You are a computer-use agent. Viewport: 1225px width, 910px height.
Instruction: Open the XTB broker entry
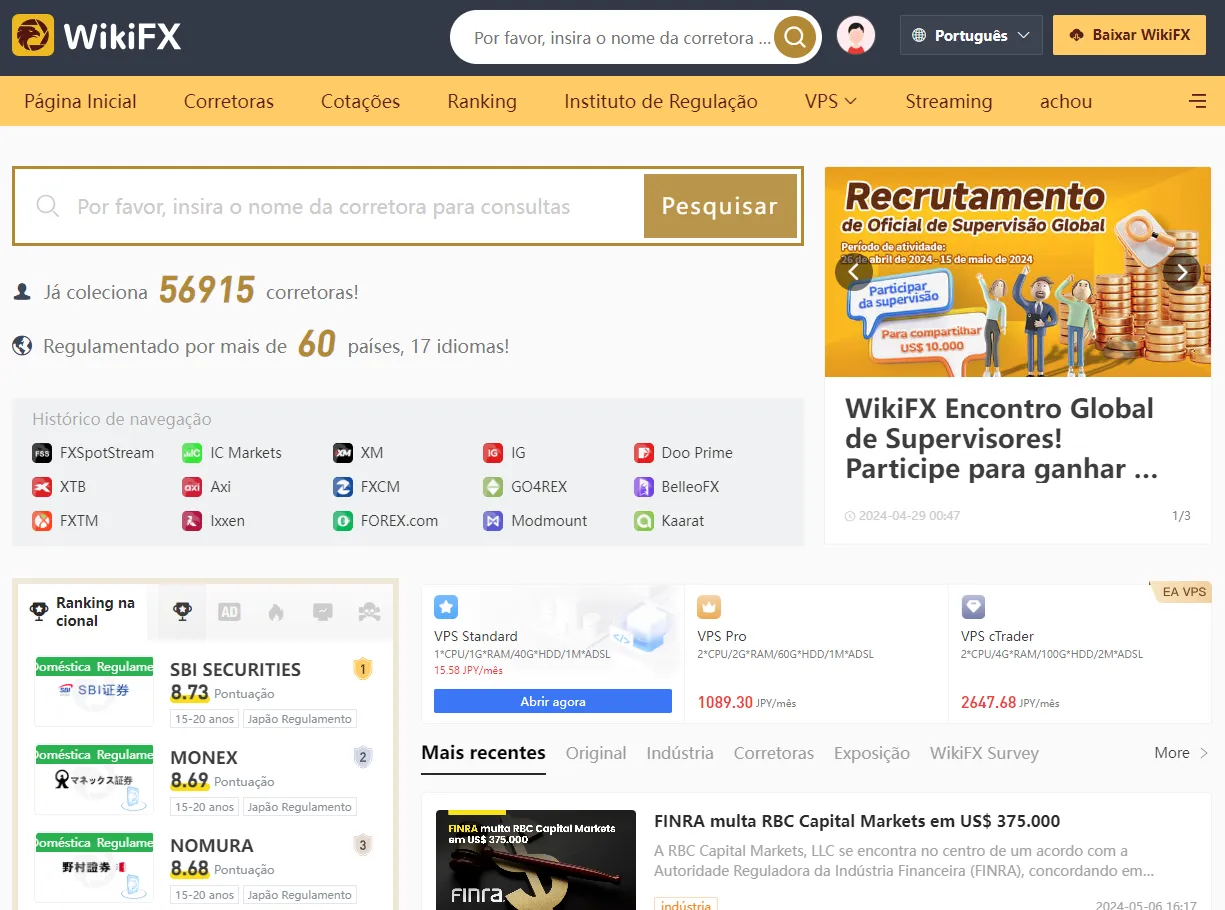coord(59,487)
